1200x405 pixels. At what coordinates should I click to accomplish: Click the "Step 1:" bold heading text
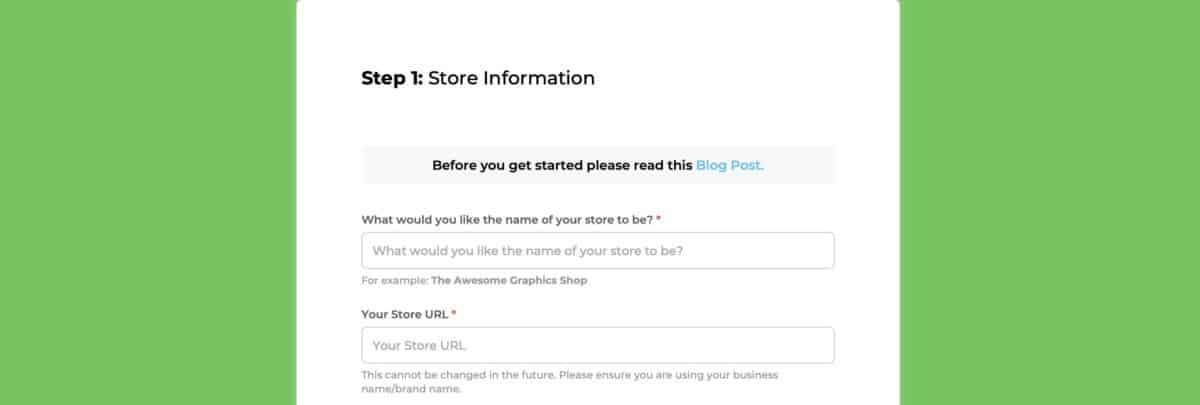click(392, 78)
